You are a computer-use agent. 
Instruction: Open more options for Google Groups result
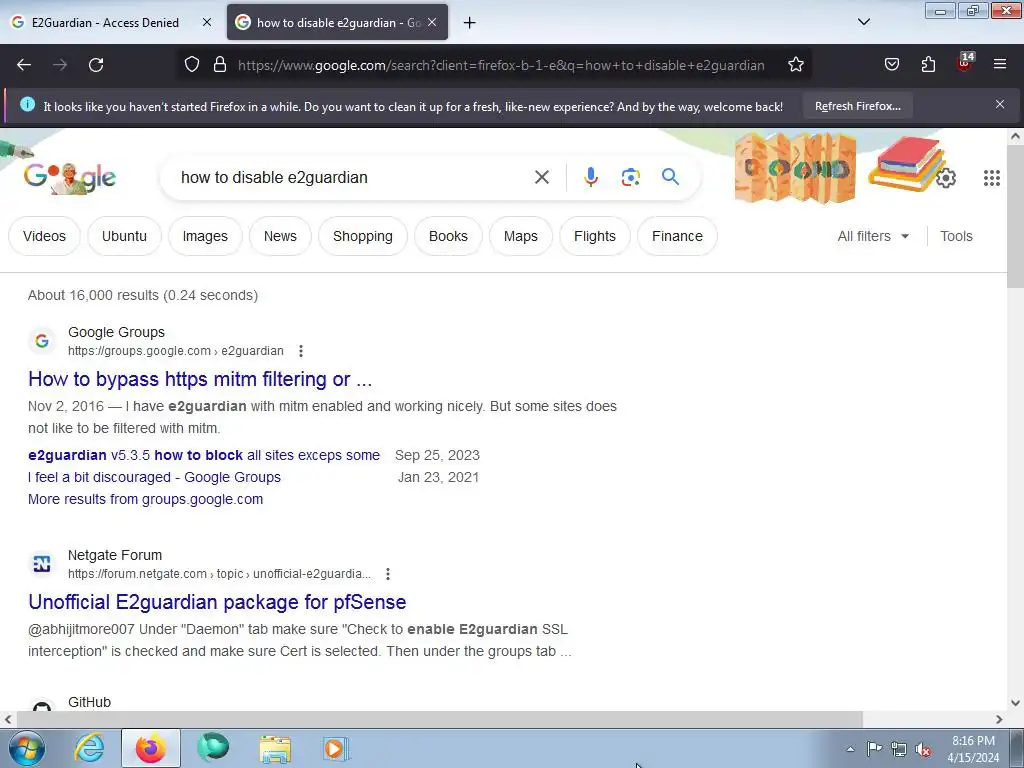point(300,351)
